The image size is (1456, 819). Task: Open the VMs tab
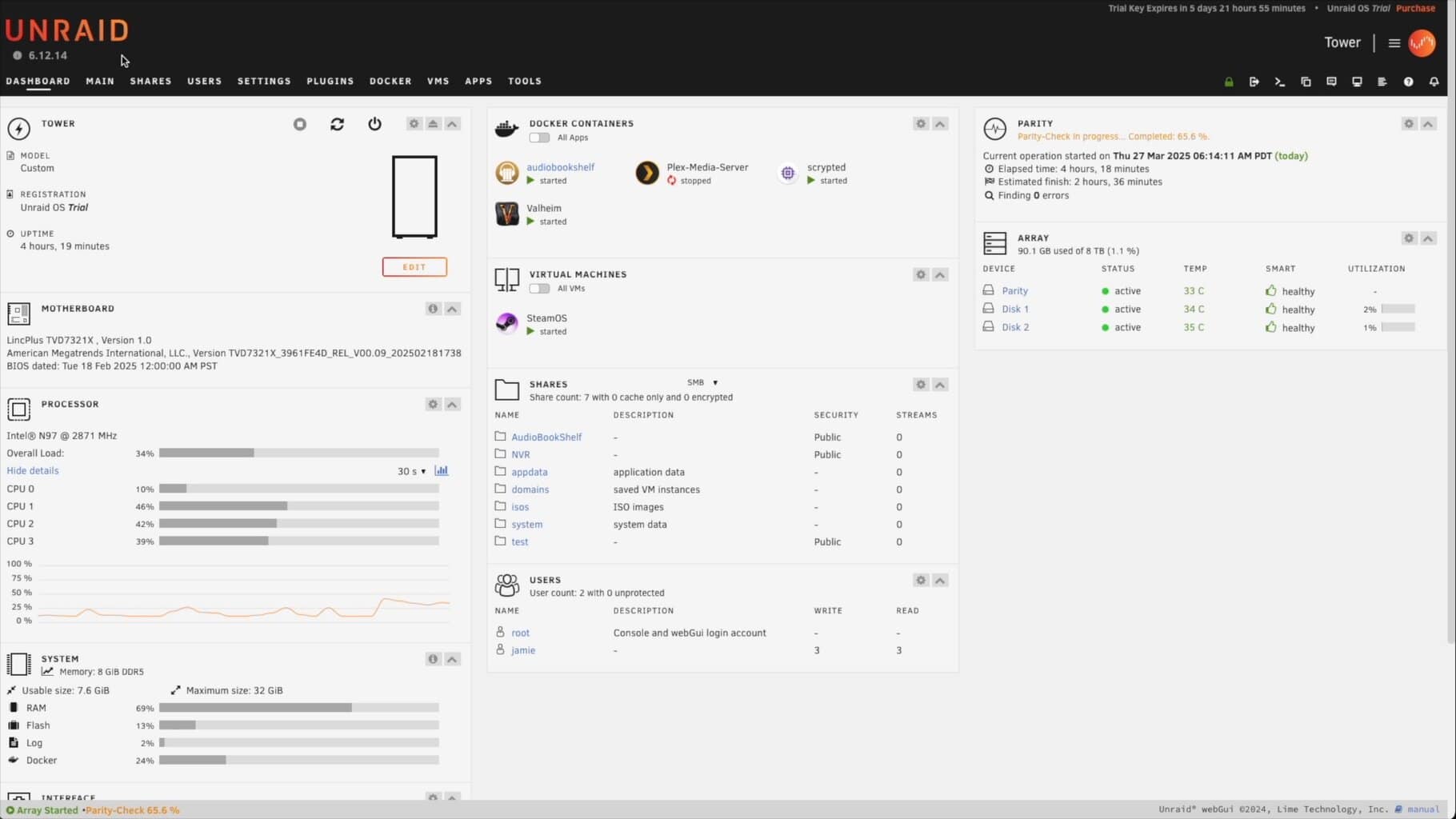coord(438,82)
